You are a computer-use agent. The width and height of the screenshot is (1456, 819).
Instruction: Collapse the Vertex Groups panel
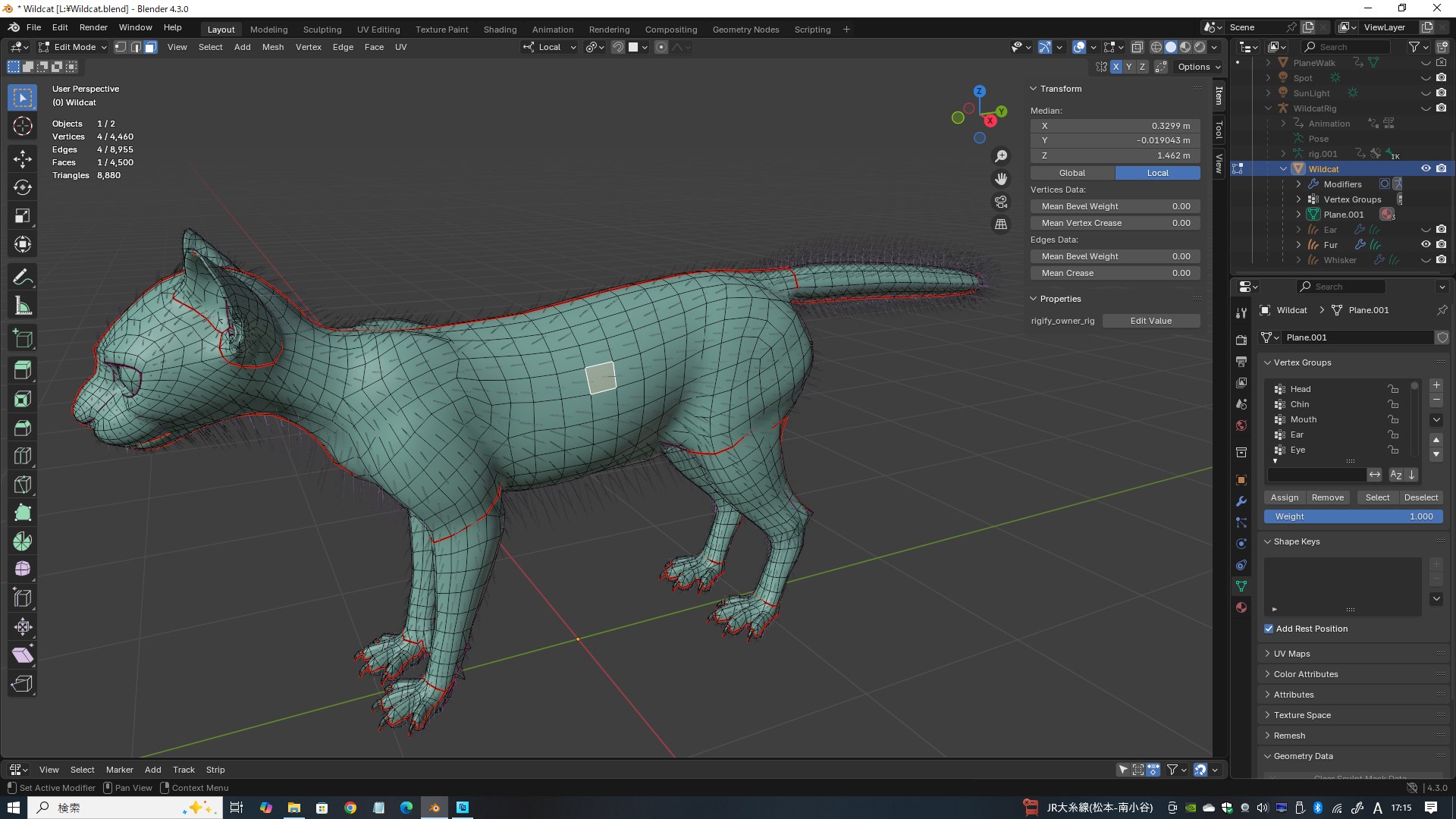[1267, 362]
